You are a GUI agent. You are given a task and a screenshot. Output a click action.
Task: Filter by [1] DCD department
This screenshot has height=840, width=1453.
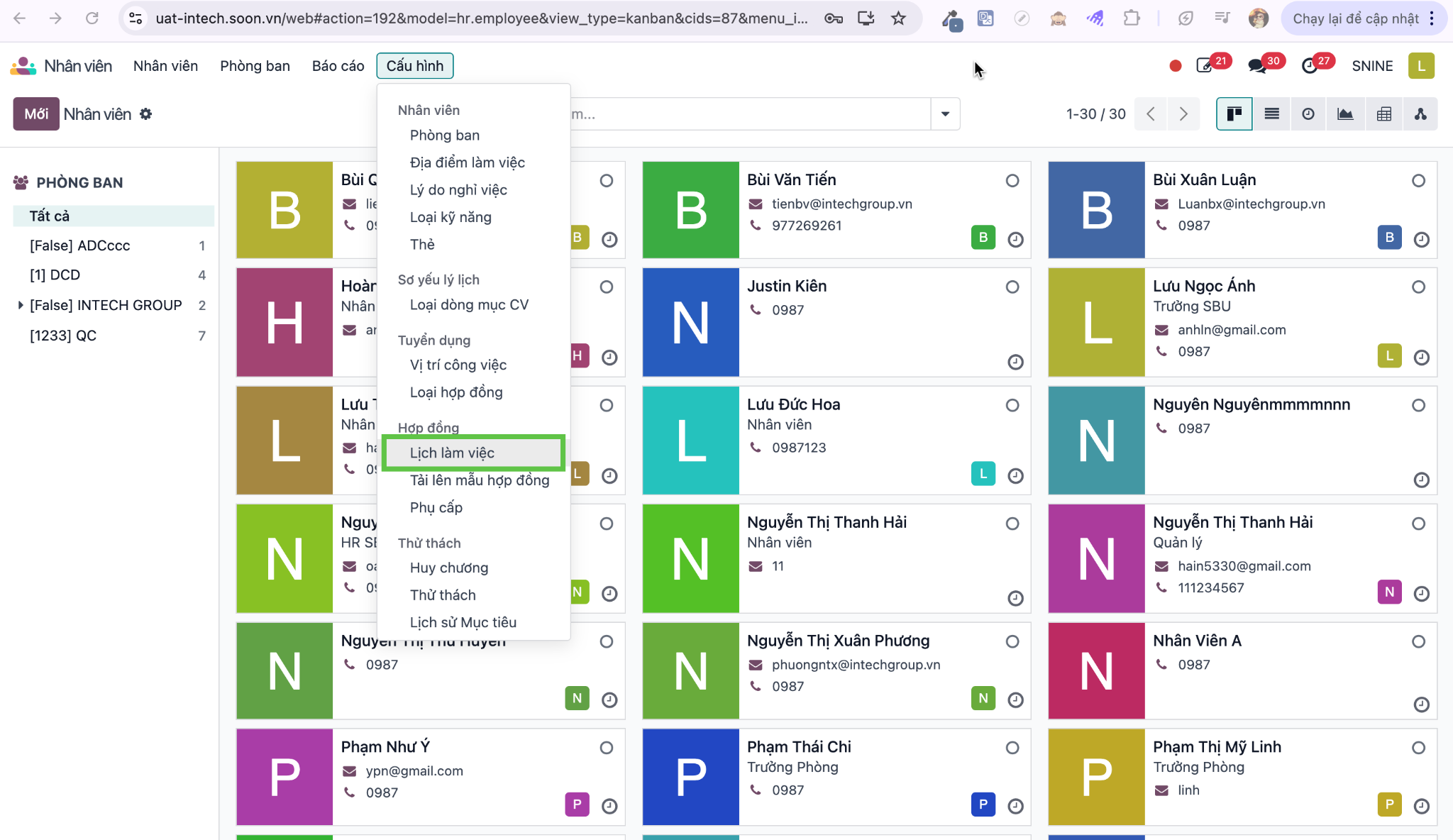pos(114,275)
